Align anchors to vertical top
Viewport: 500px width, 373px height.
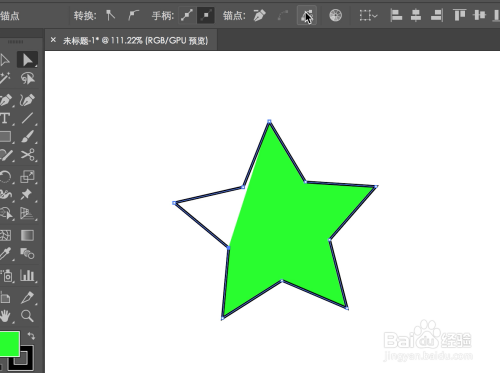[459, 15]
